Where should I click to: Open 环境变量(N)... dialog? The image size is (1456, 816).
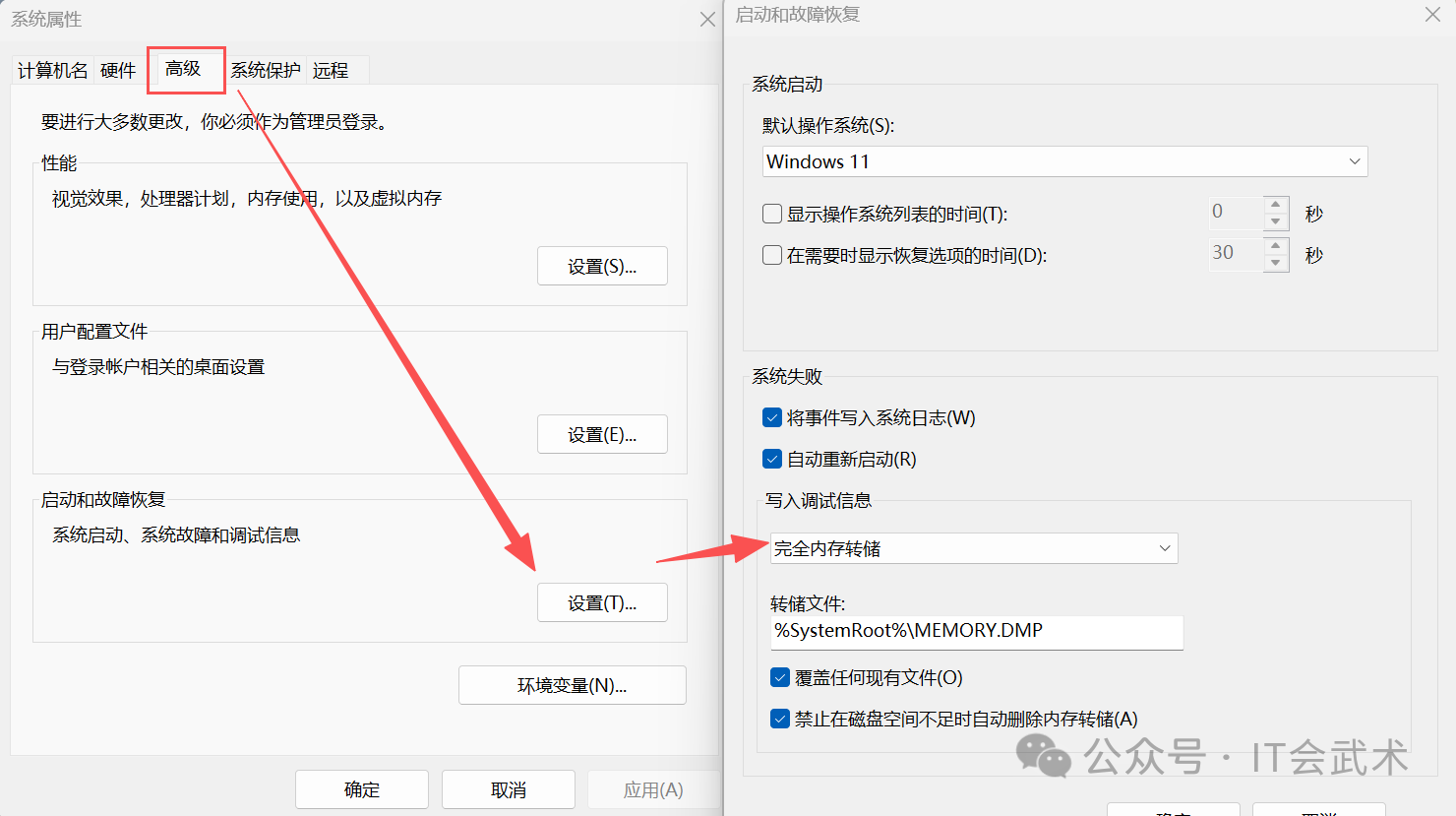[x=573, y=685]
